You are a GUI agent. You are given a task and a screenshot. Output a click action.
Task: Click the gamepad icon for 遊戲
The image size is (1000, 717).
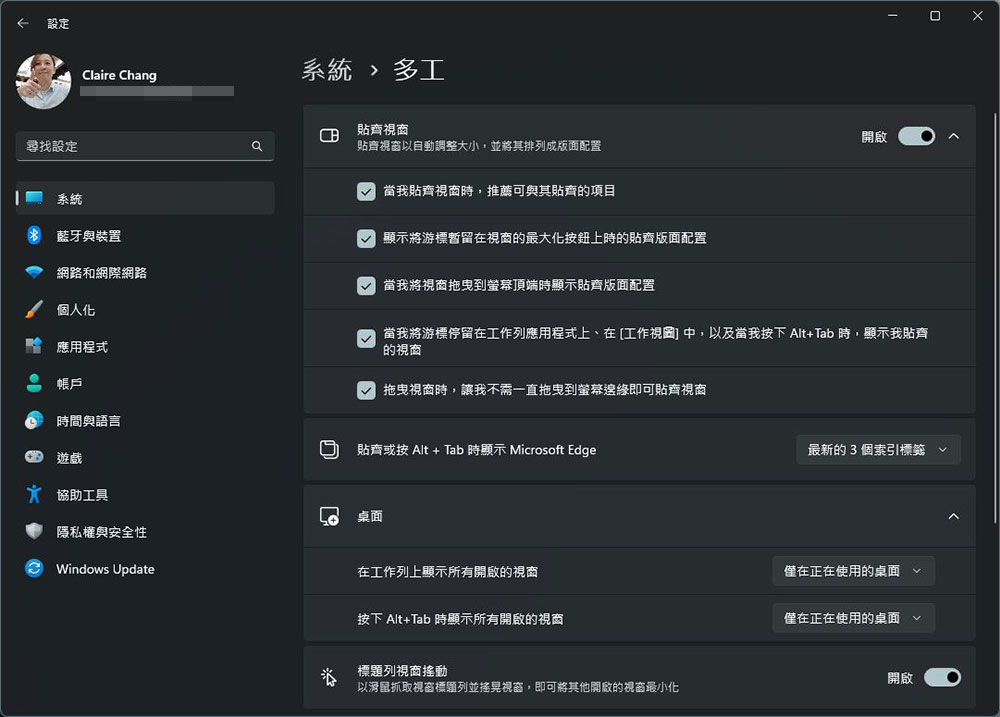pyautogui.click(x=34, y=457)
